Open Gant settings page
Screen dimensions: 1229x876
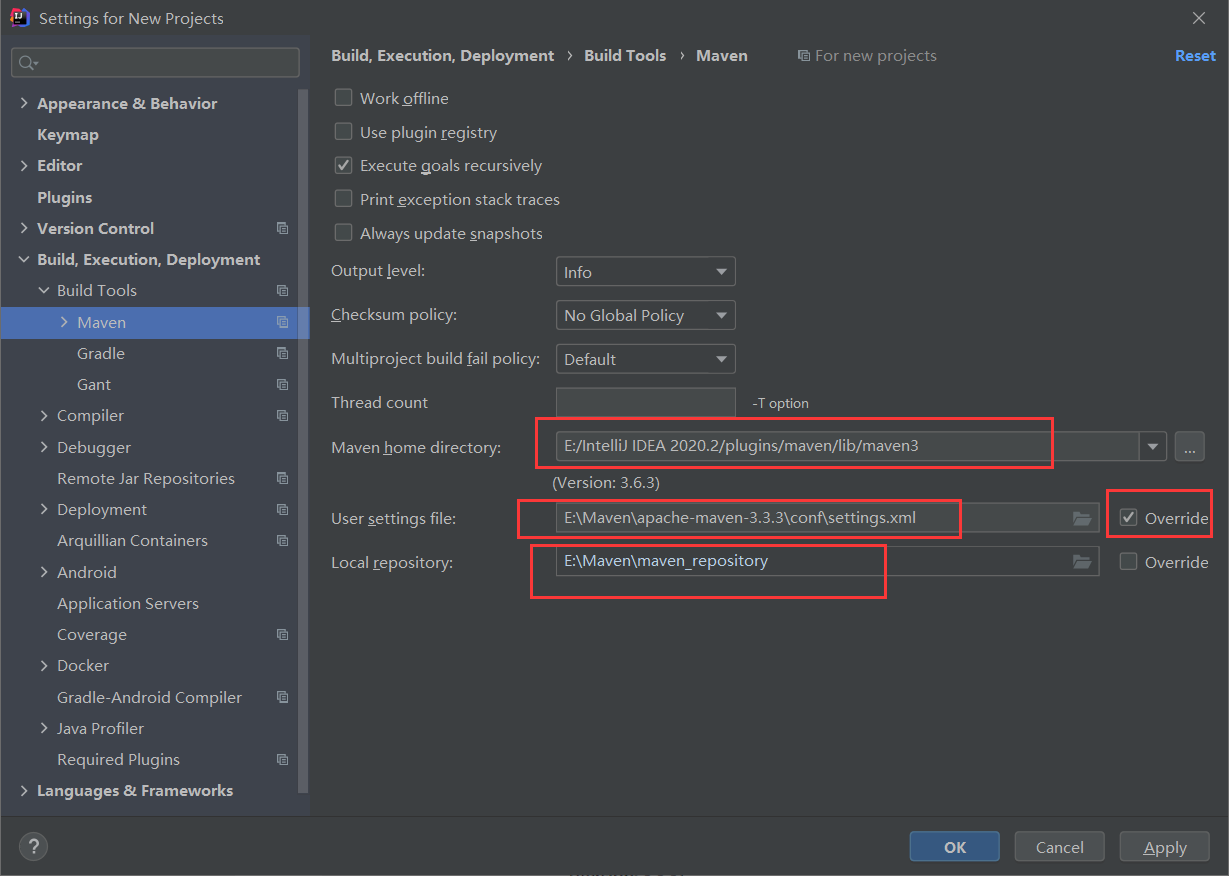(x=94, y=384)
